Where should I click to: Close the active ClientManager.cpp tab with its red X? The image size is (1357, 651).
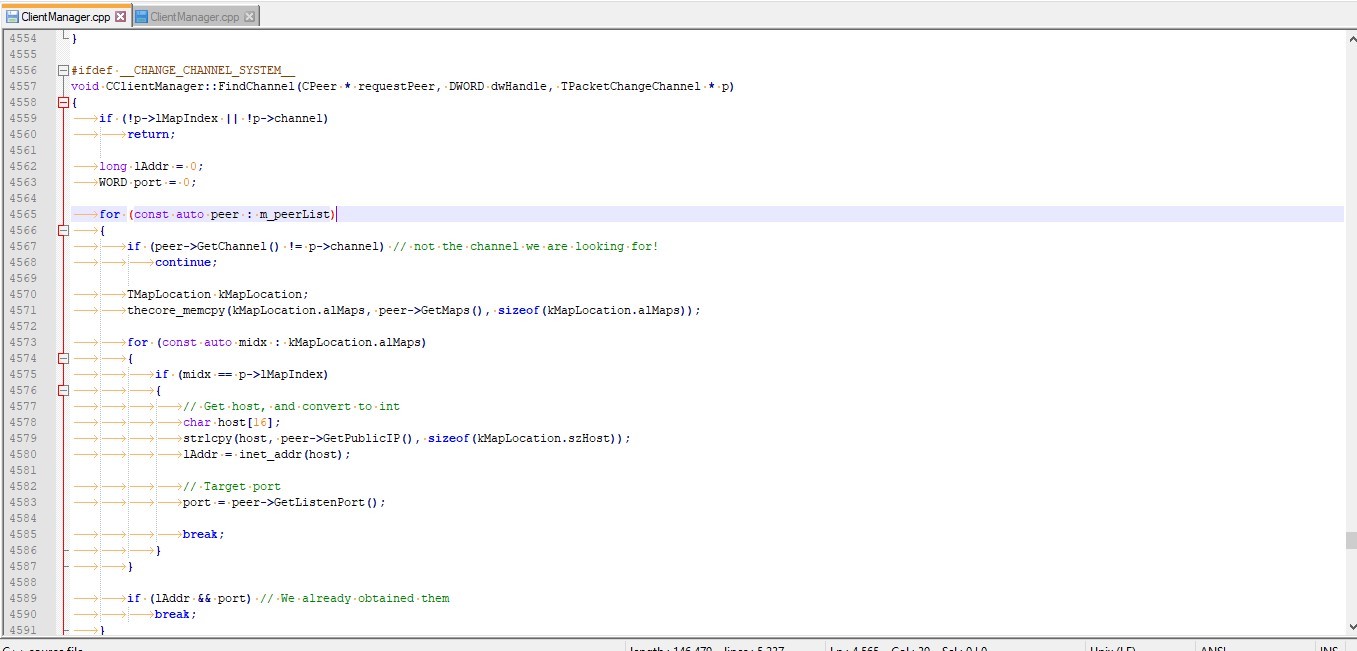(121, 17)
